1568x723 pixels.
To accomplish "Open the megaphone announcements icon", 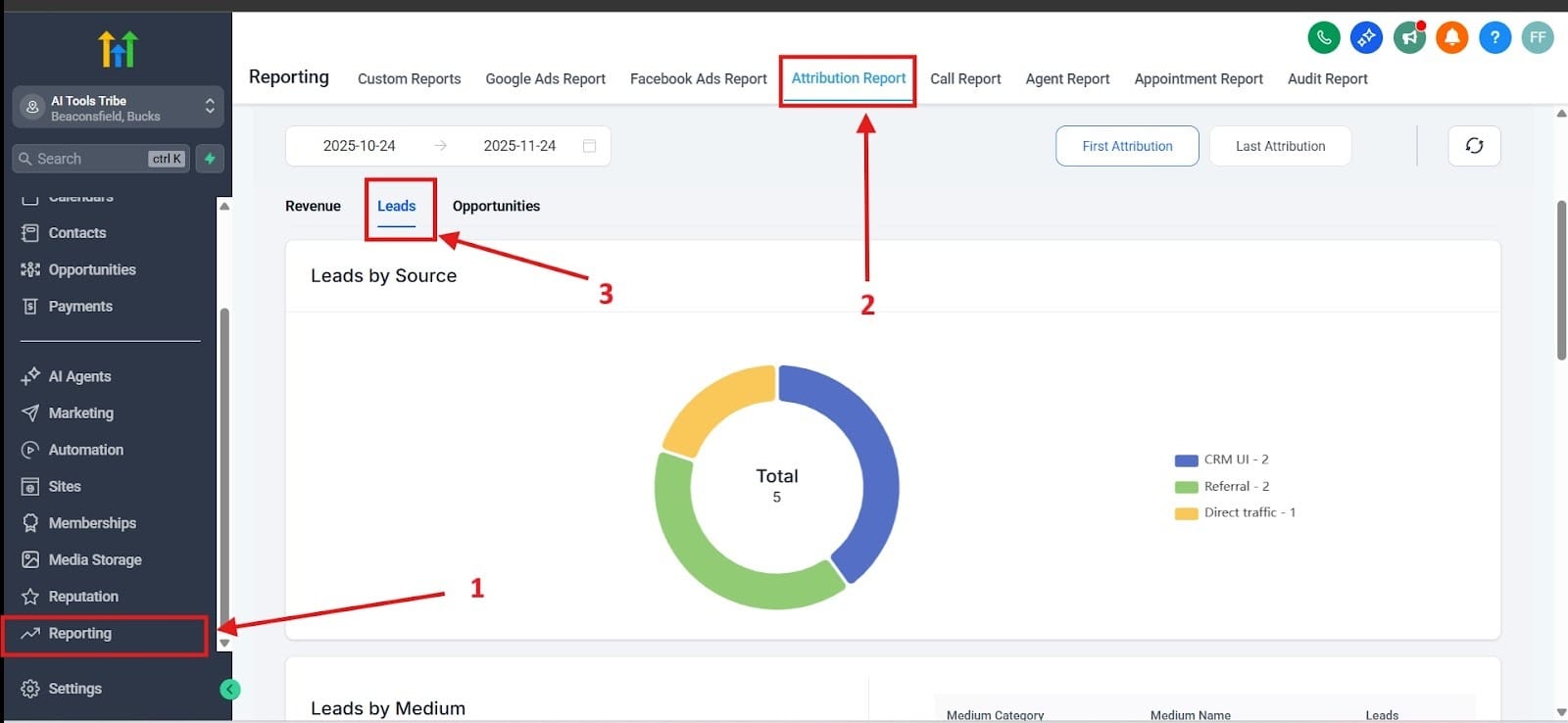I will pos(1409,38).
